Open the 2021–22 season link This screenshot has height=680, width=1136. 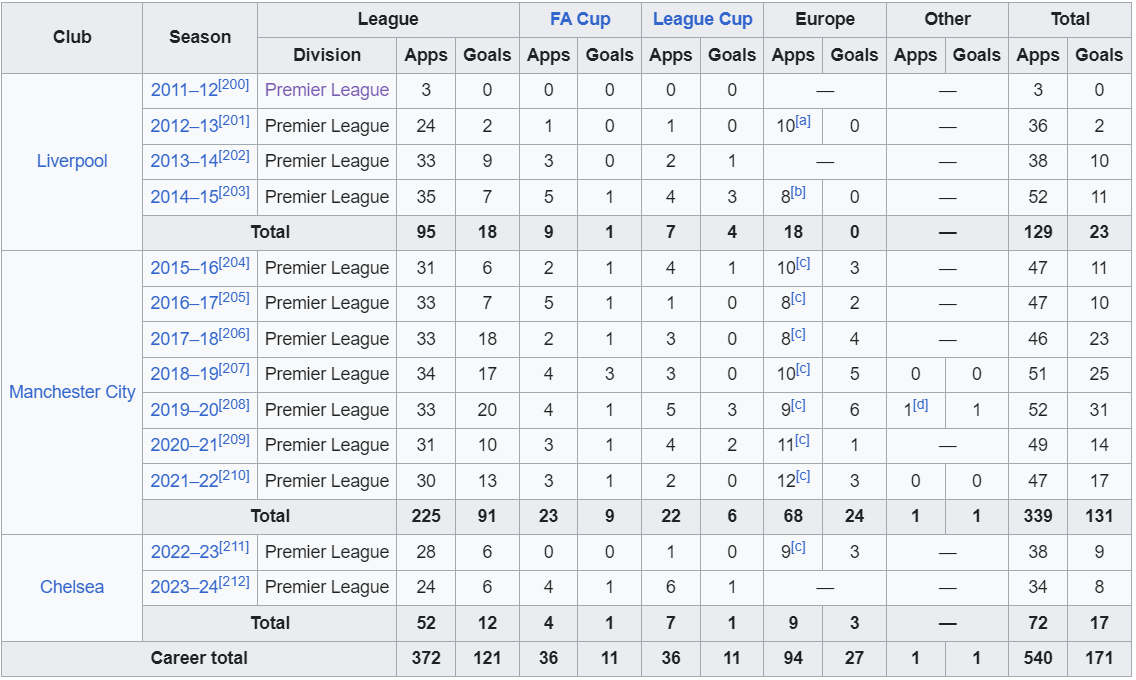(x=184, y=482)
